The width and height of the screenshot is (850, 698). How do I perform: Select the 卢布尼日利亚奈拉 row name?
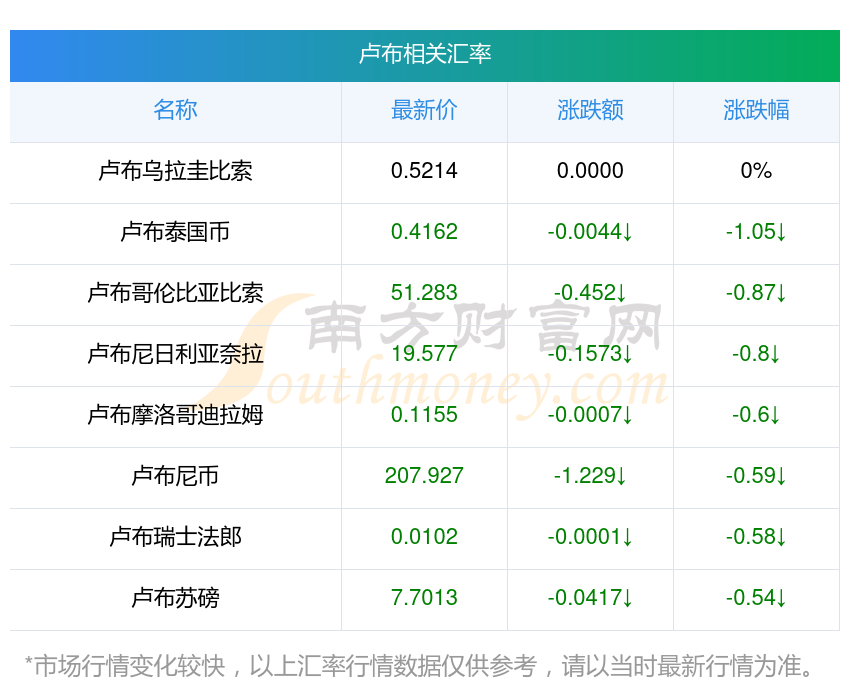(x=175, y=354)
